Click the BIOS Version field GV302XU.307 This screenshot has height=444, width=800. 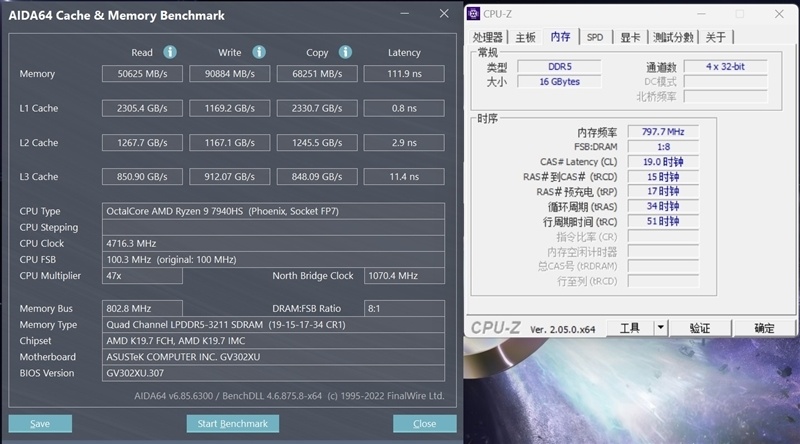tap(273, 373)
